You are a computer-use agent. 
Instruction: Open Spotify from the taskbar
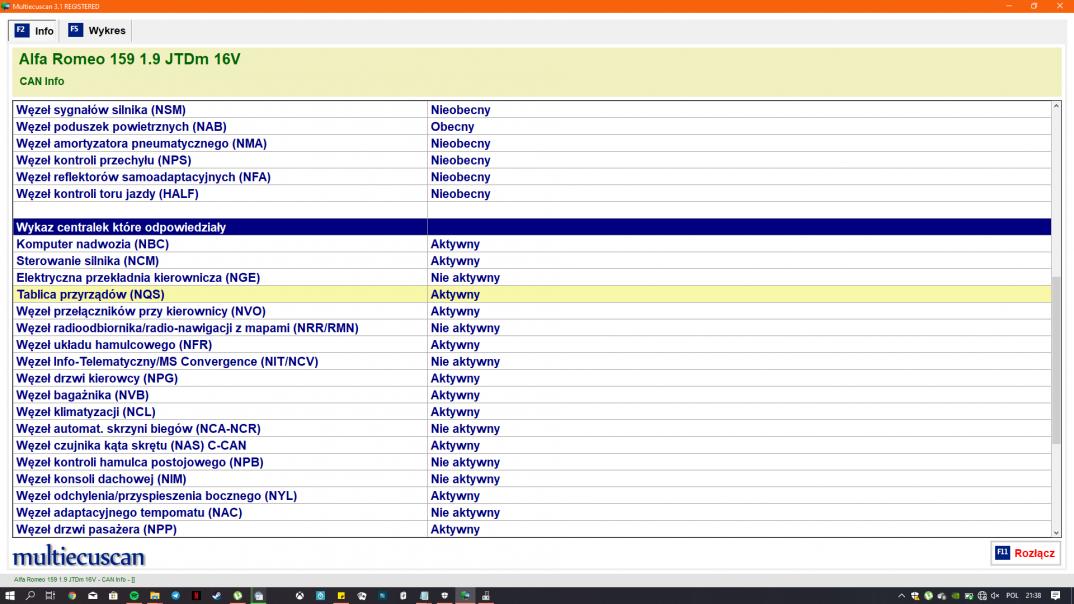[134, 596]
